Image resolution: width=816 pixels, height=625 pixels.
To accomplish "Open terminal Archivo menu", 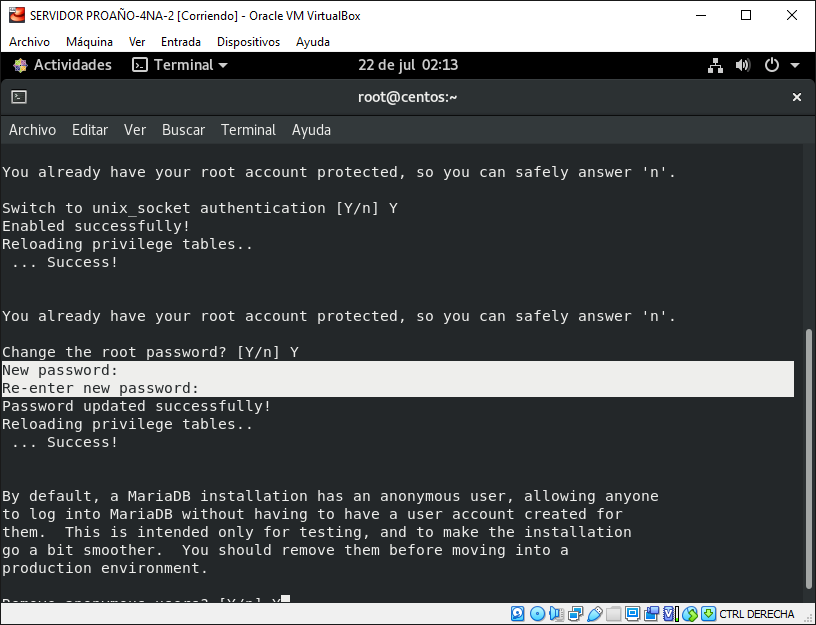I will 32,130.
